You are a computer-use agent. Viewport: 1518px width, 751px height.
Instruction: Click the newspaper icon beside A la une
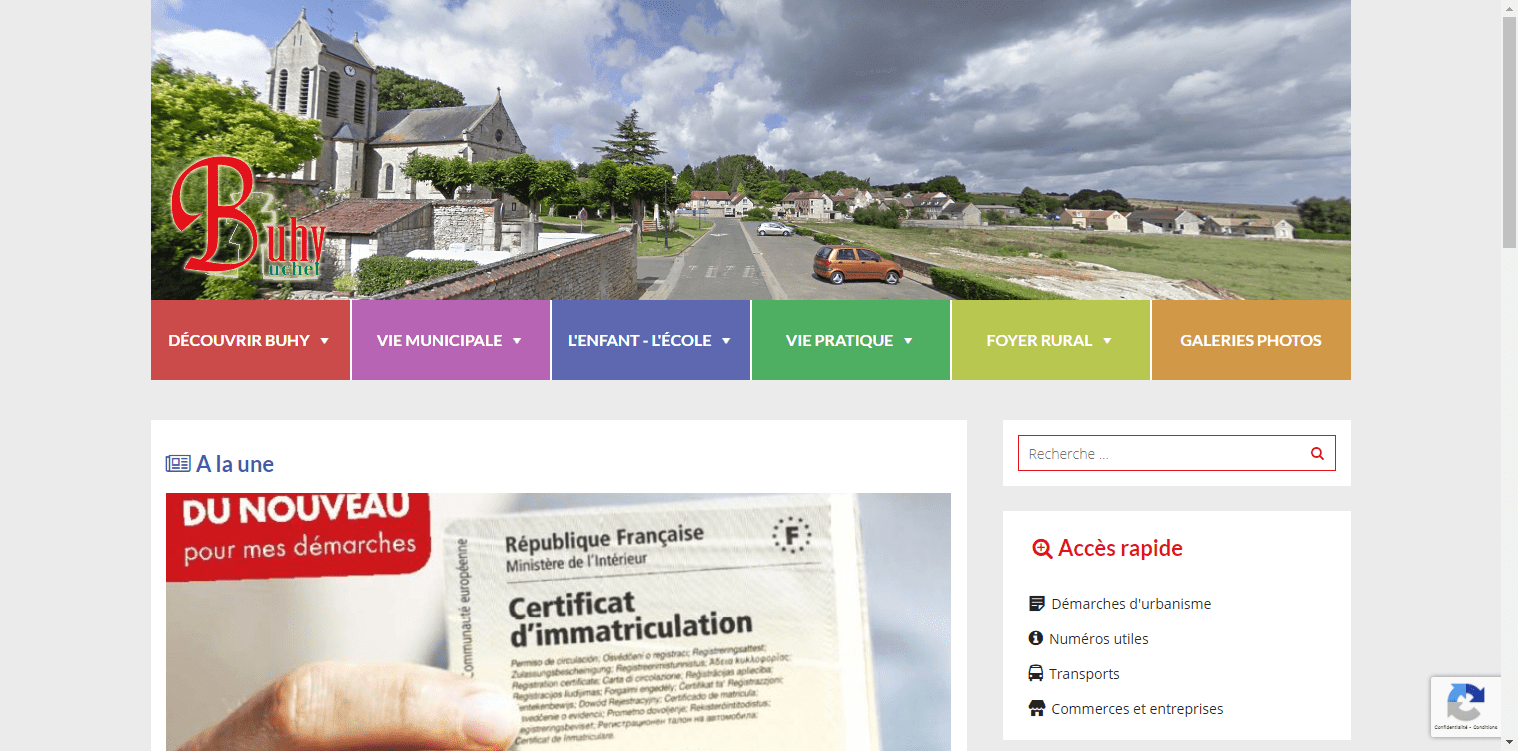[x=178, y=464]
